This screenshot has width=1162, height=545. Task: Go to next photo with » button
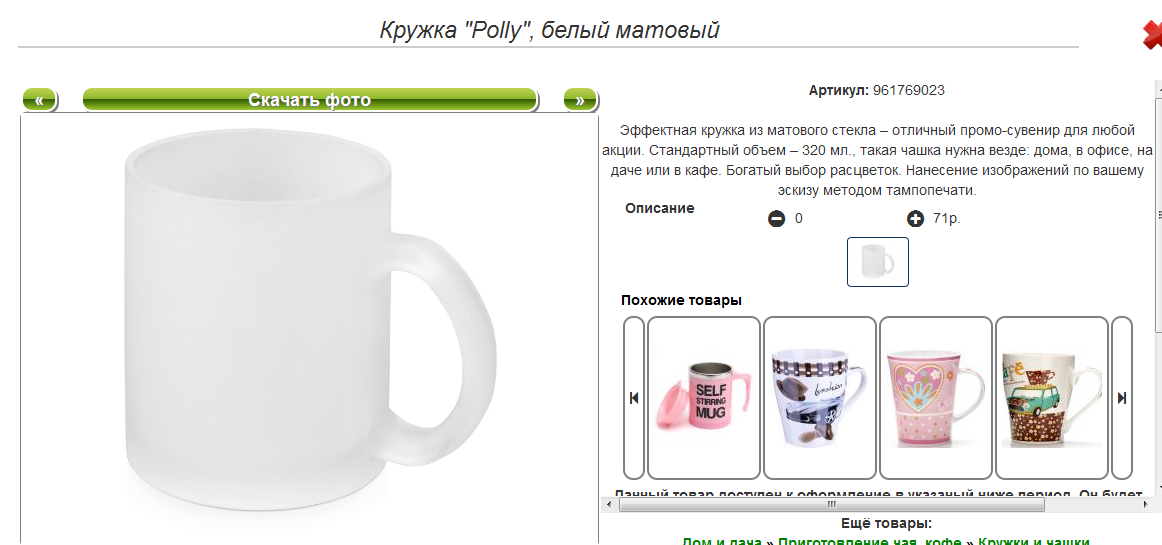pyautogui.click(x=580, y=99)
